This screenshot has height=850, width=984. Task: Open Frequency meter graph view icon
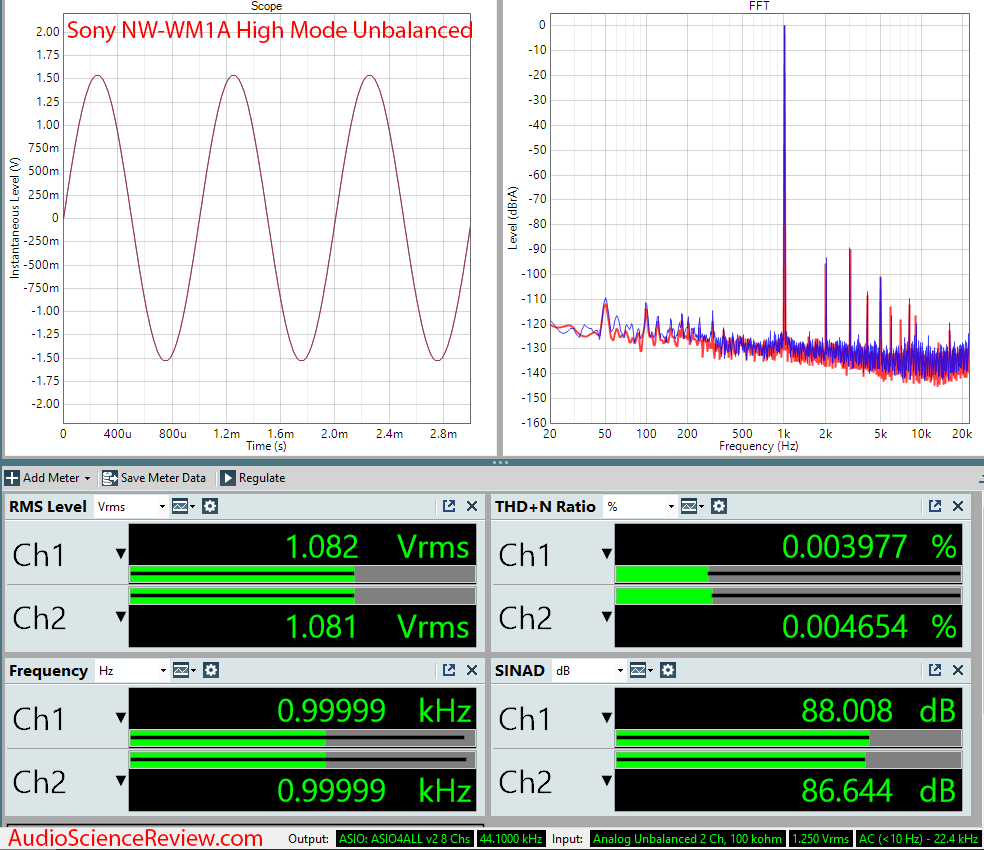[184, 670]
